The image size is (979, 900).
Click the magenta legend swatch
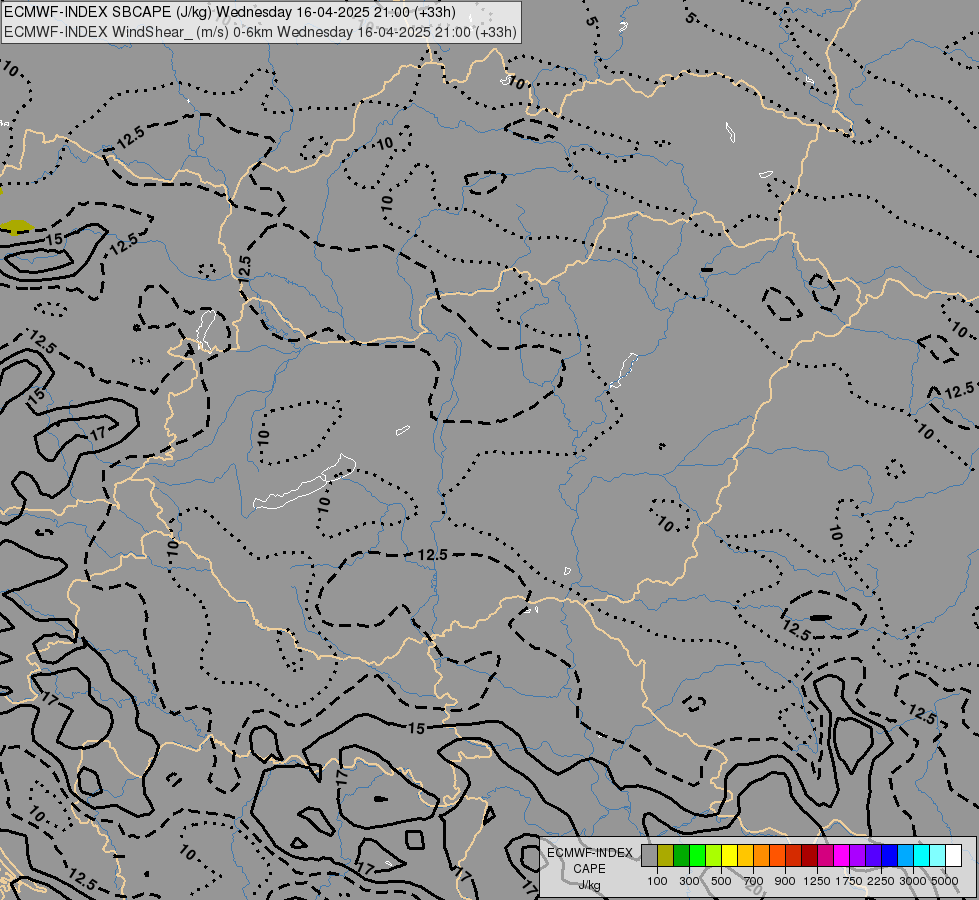pos(842,856)
